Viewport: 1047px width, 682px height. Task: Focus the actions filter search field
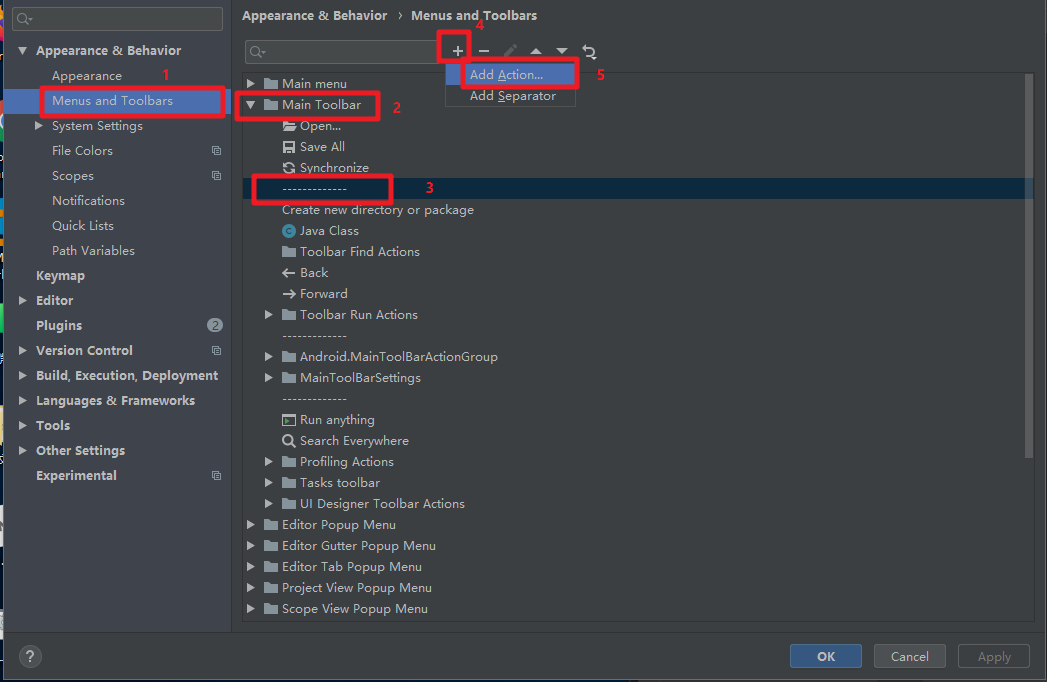342,51
